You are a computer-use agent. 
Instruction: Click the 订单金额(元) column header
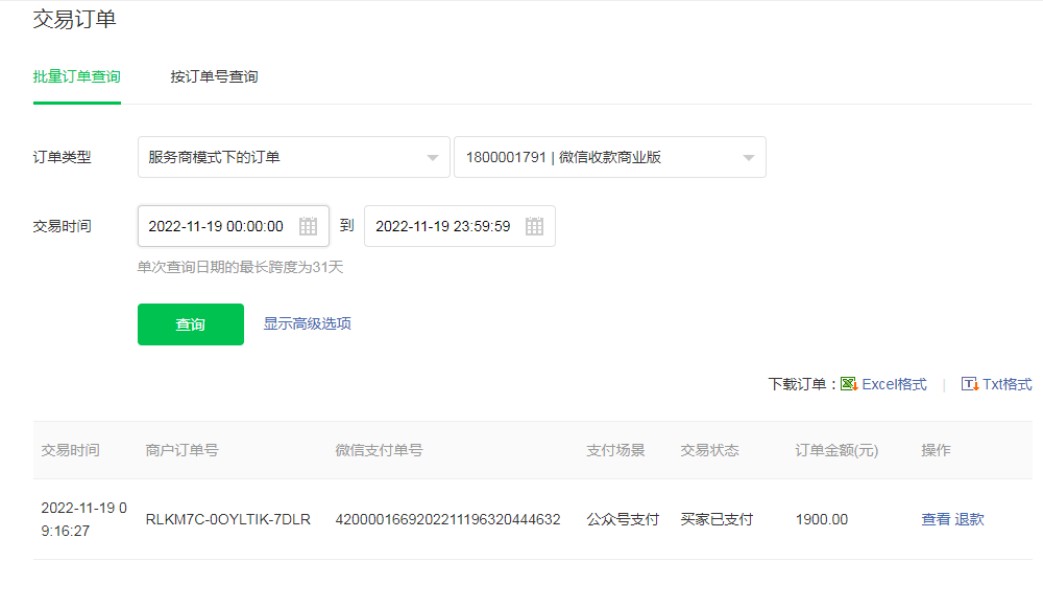[x=836, y=450]
